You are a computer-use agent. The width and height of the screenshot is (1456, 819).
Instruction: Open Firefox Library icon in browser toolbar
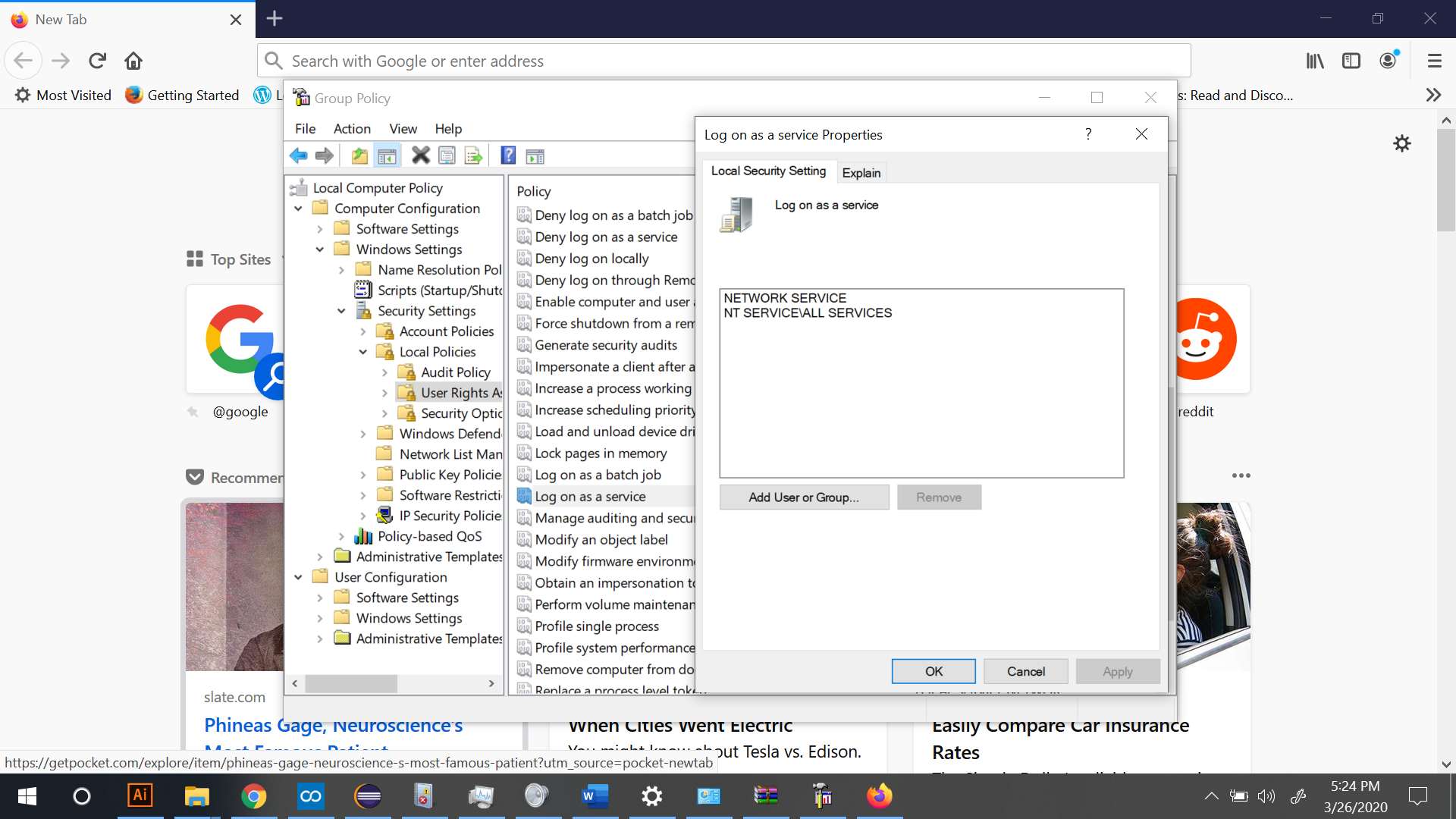click(1315, 61)
